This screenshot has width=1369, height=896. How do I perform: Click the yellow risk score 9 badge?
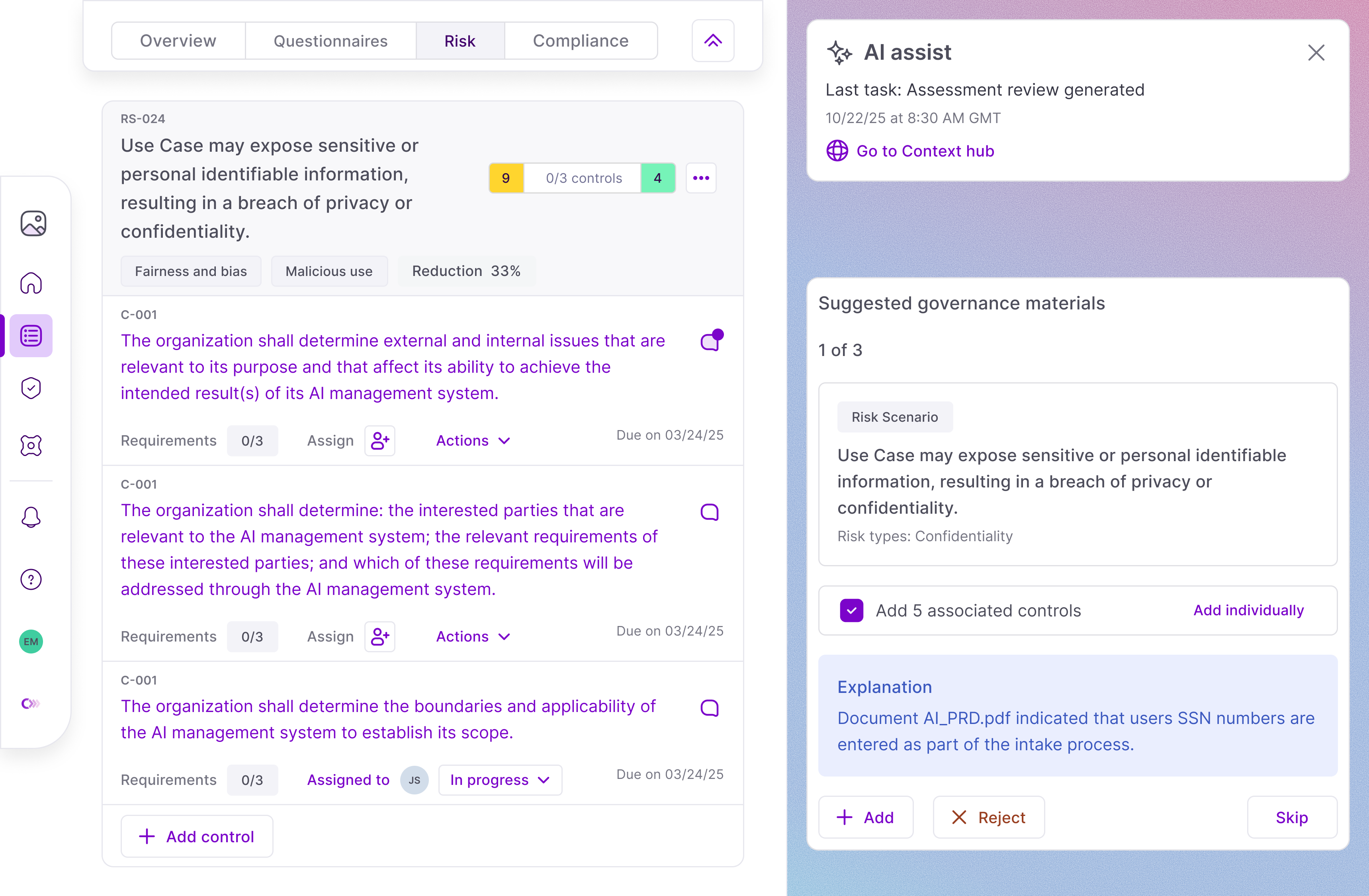click(506, 178)
